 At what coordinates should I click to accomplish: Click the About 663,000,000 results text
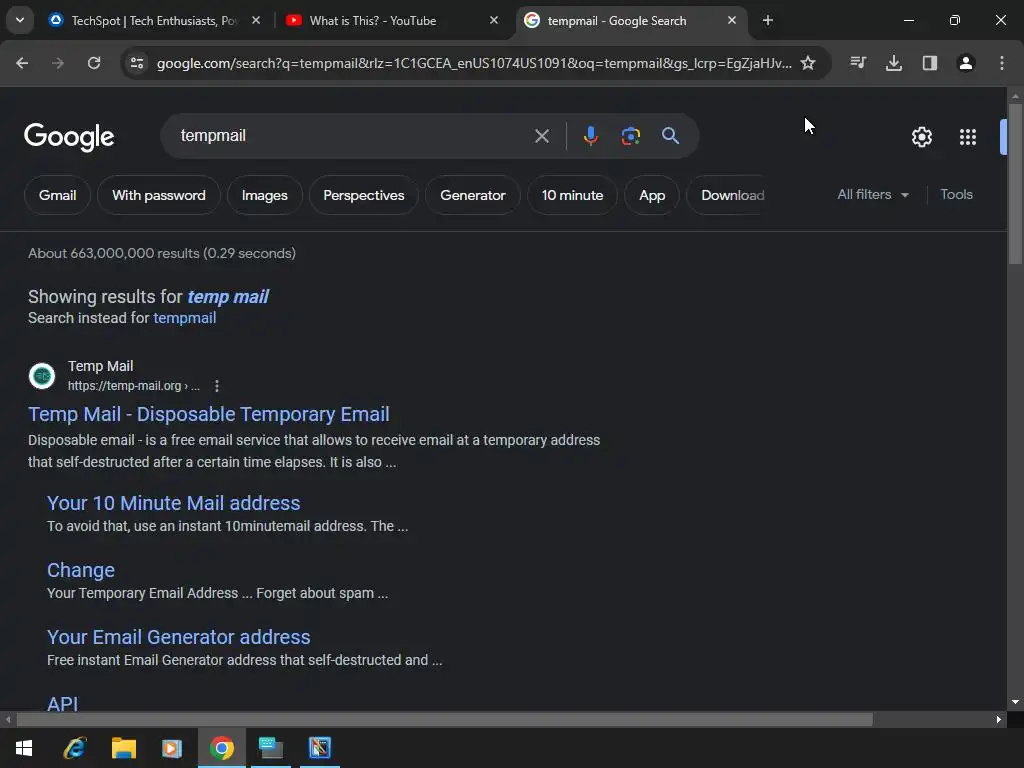pos(162,253)
